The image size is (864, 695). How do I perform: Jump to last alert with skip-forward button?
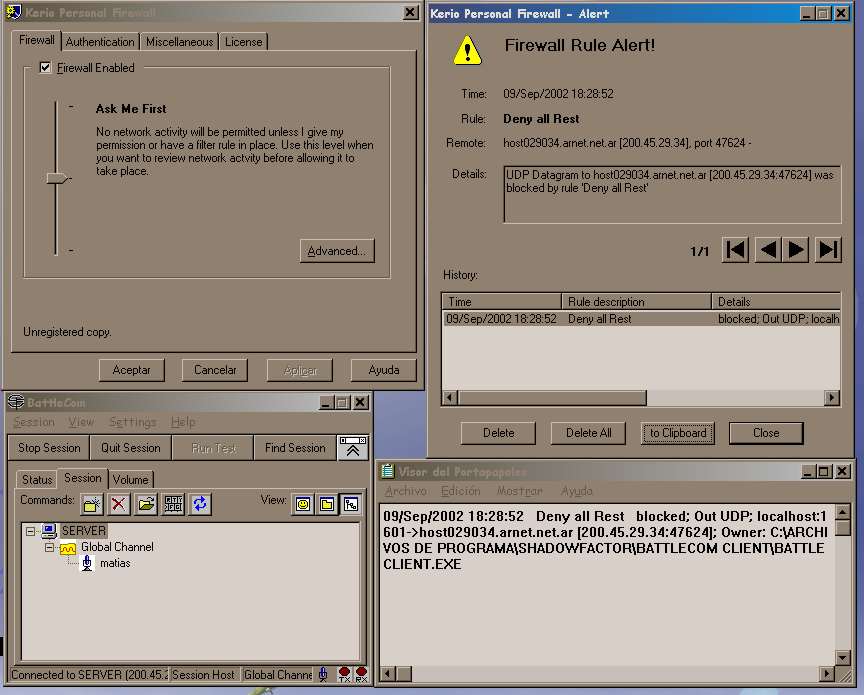(x=828, y=250)
